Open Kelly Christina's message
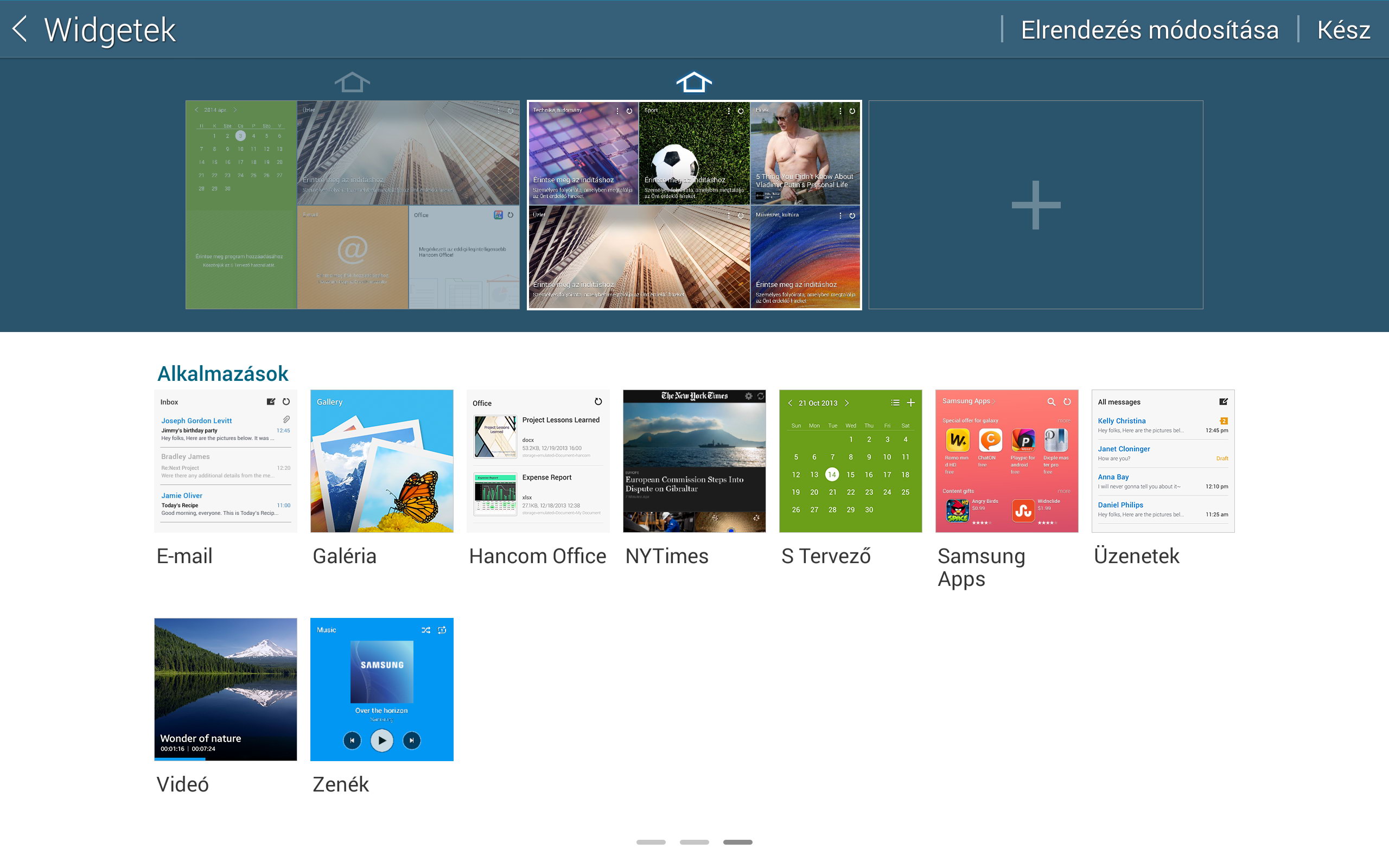1389x868 pixels. [x=1163, y=425]
